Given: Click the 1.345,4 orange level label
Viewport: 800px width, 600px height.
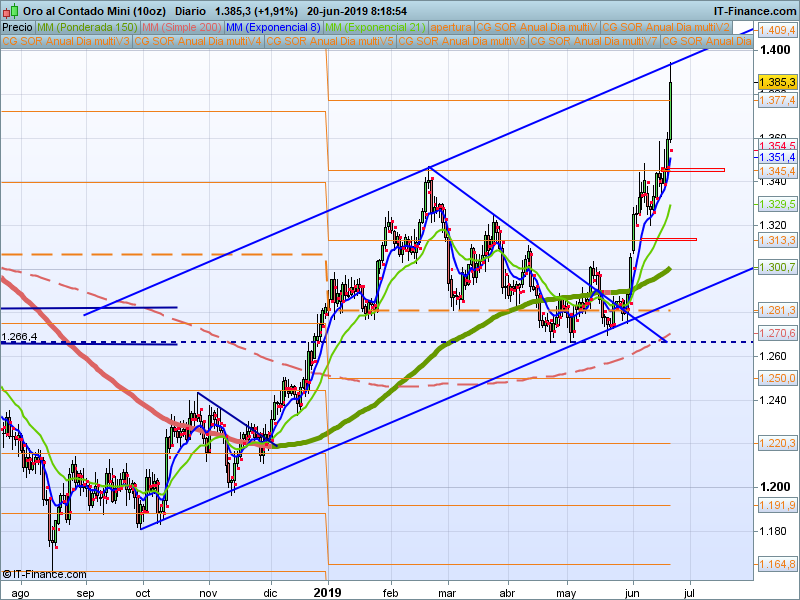Looking at the screenshot, I should (777, 171).
